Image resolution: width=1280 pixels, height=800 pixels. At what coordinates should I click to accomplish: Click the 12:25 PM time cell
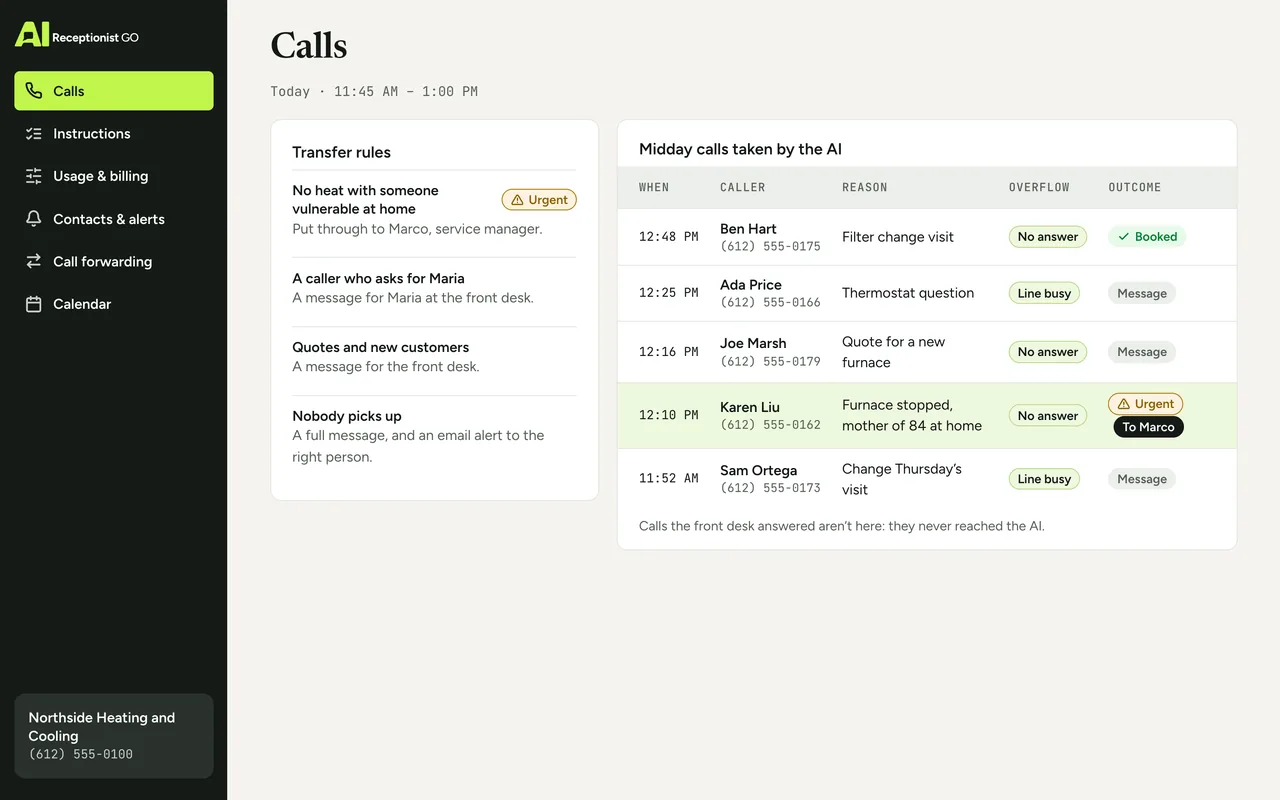(669, 293)
